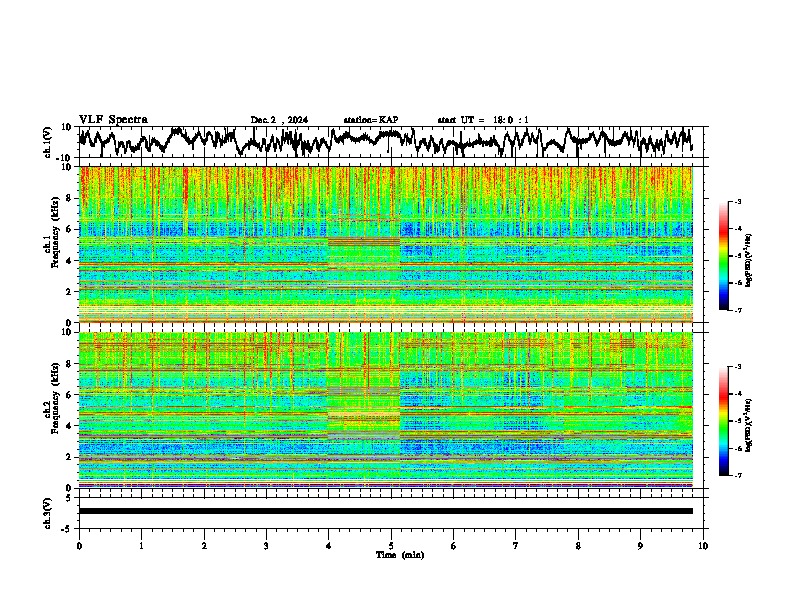Click time axis tick label "5"
Viewport: 792px width, 612px height.
(x=391, y=546)
